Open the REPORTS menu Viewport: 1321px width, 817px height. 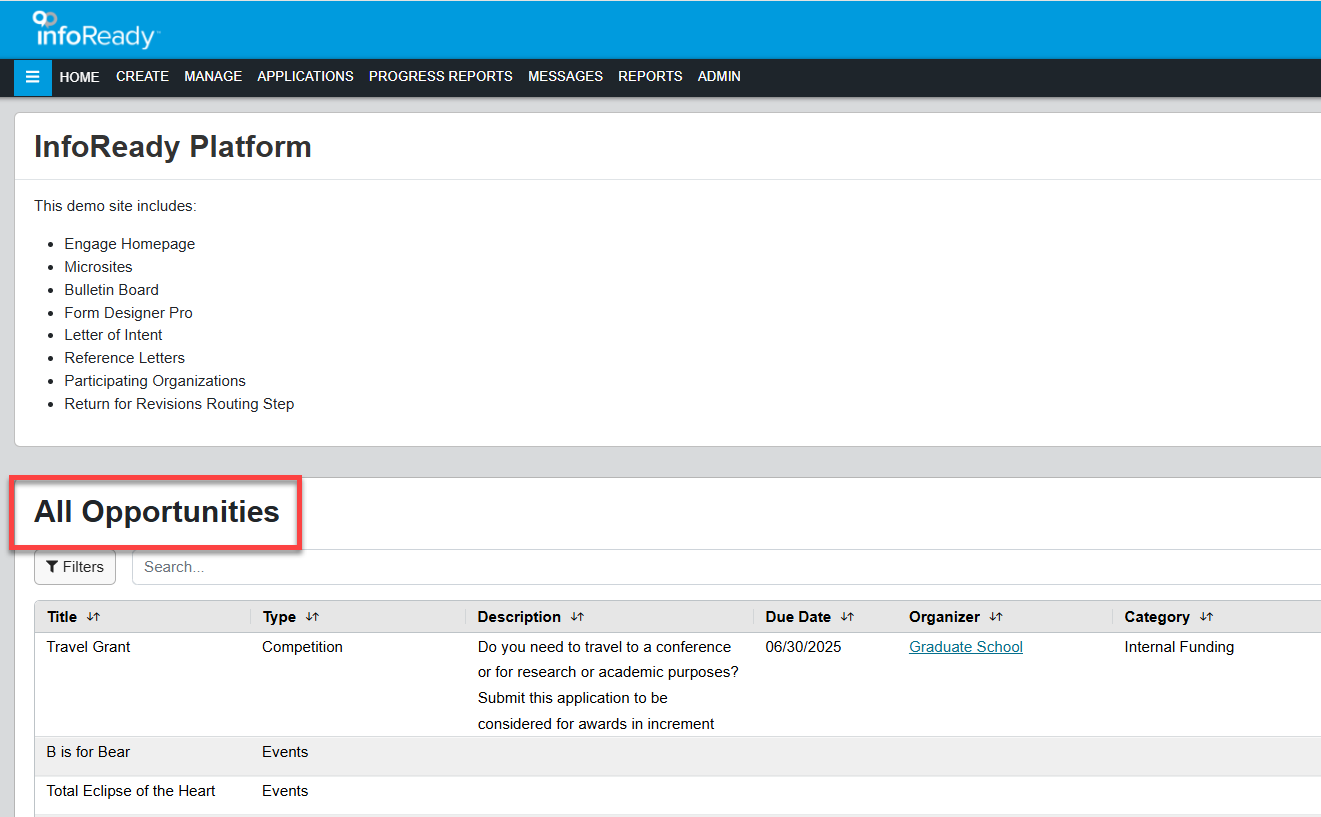coord(650,77)
